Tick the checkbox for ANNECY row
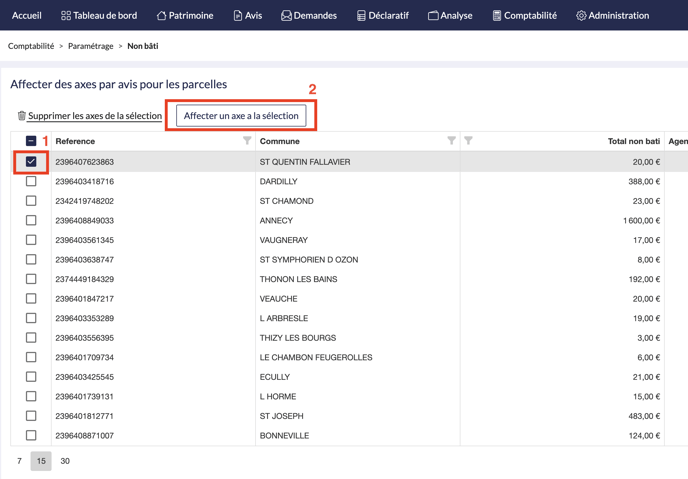 (31, 220)
